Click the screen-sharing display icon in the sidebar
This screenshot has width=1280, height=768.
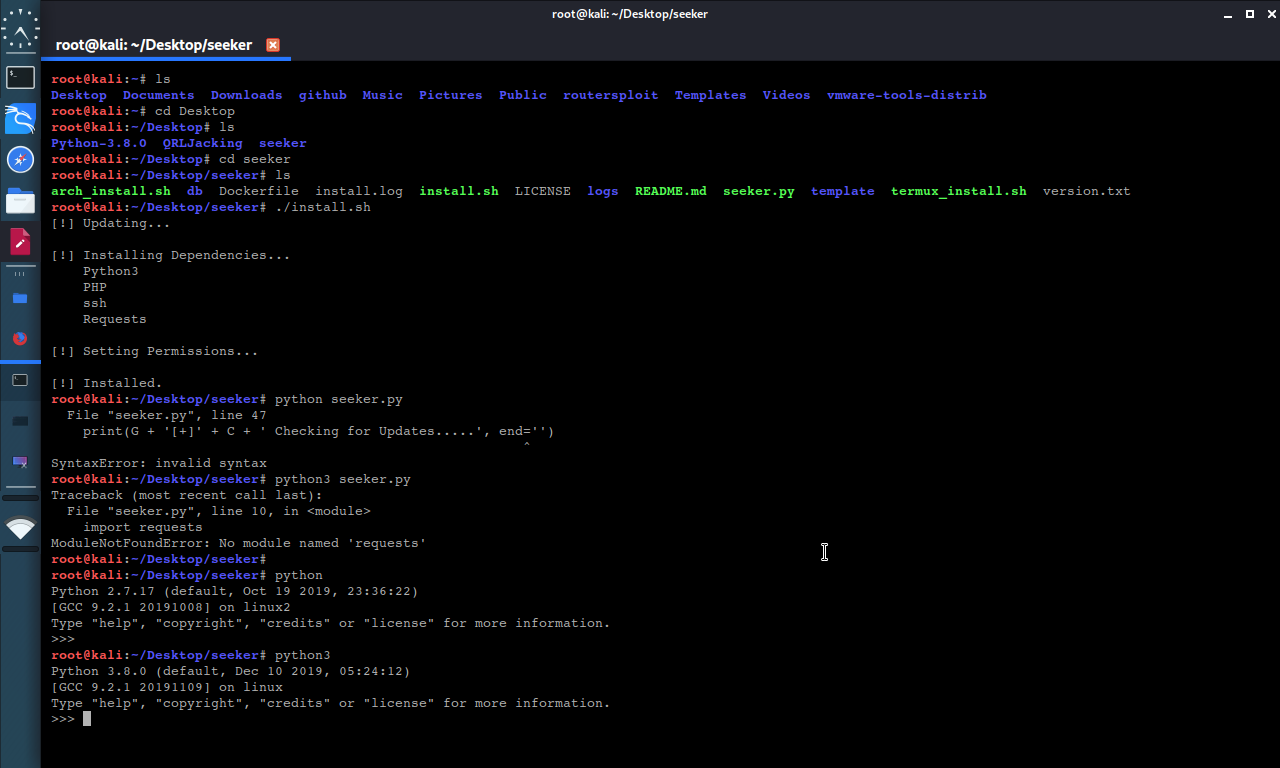20,462
